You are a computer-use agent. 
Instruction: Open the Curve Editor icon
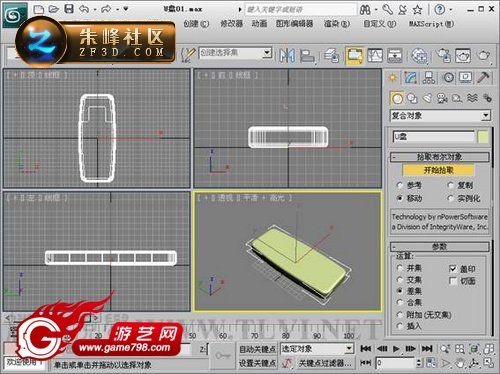(x=375, y=55)
